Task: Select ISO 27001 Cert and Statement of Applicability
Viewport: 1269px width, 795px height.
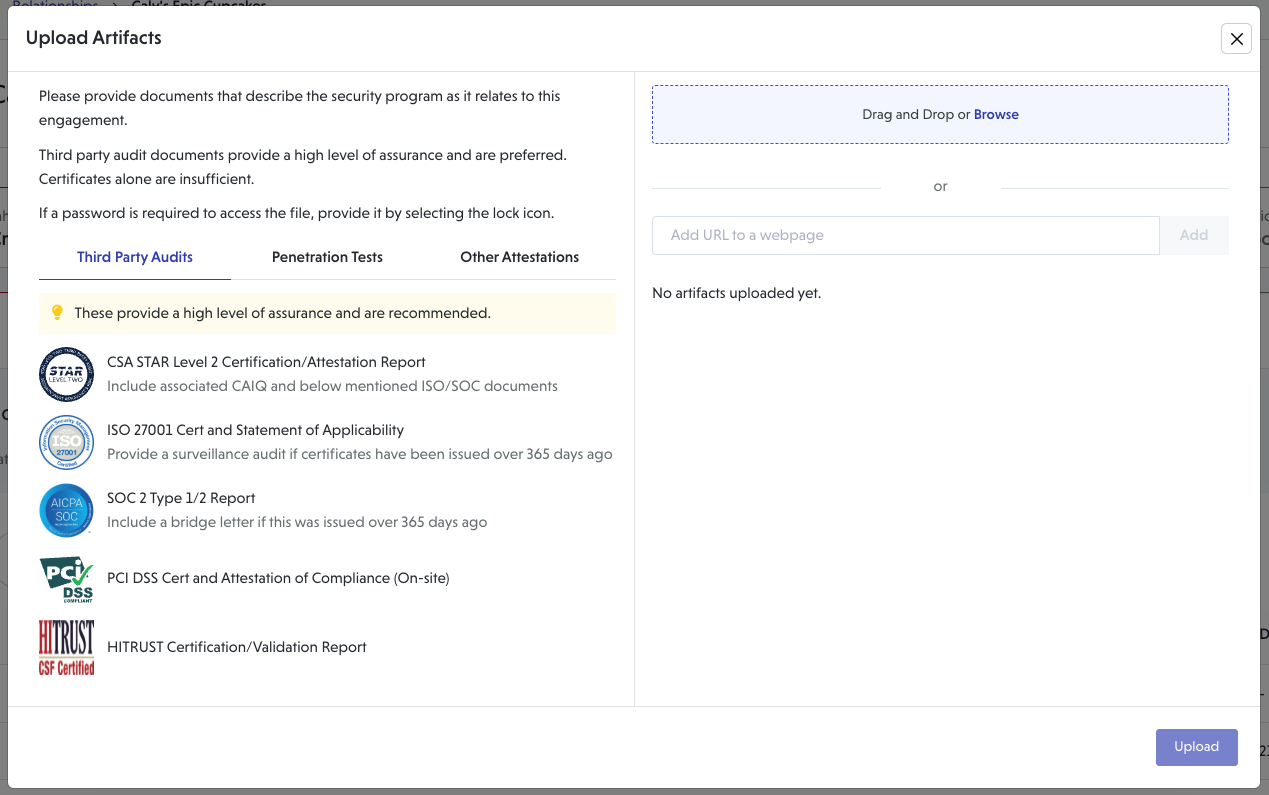Action: coord(255,430)
